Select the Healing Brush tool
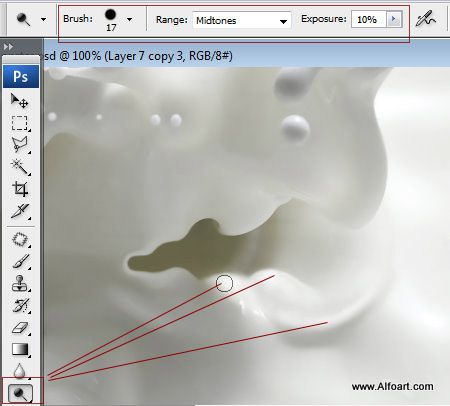Image resolution: width=450 pixels, height=406 pixels. [20, 240]
